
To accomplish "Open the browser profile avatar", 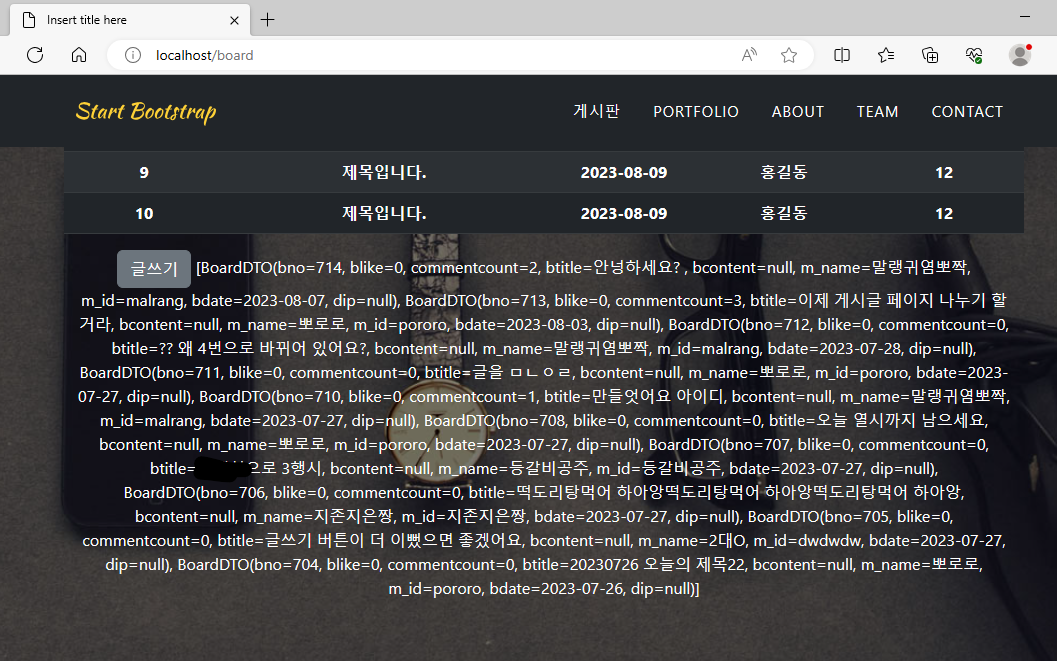I will (x=1020, y=55).
